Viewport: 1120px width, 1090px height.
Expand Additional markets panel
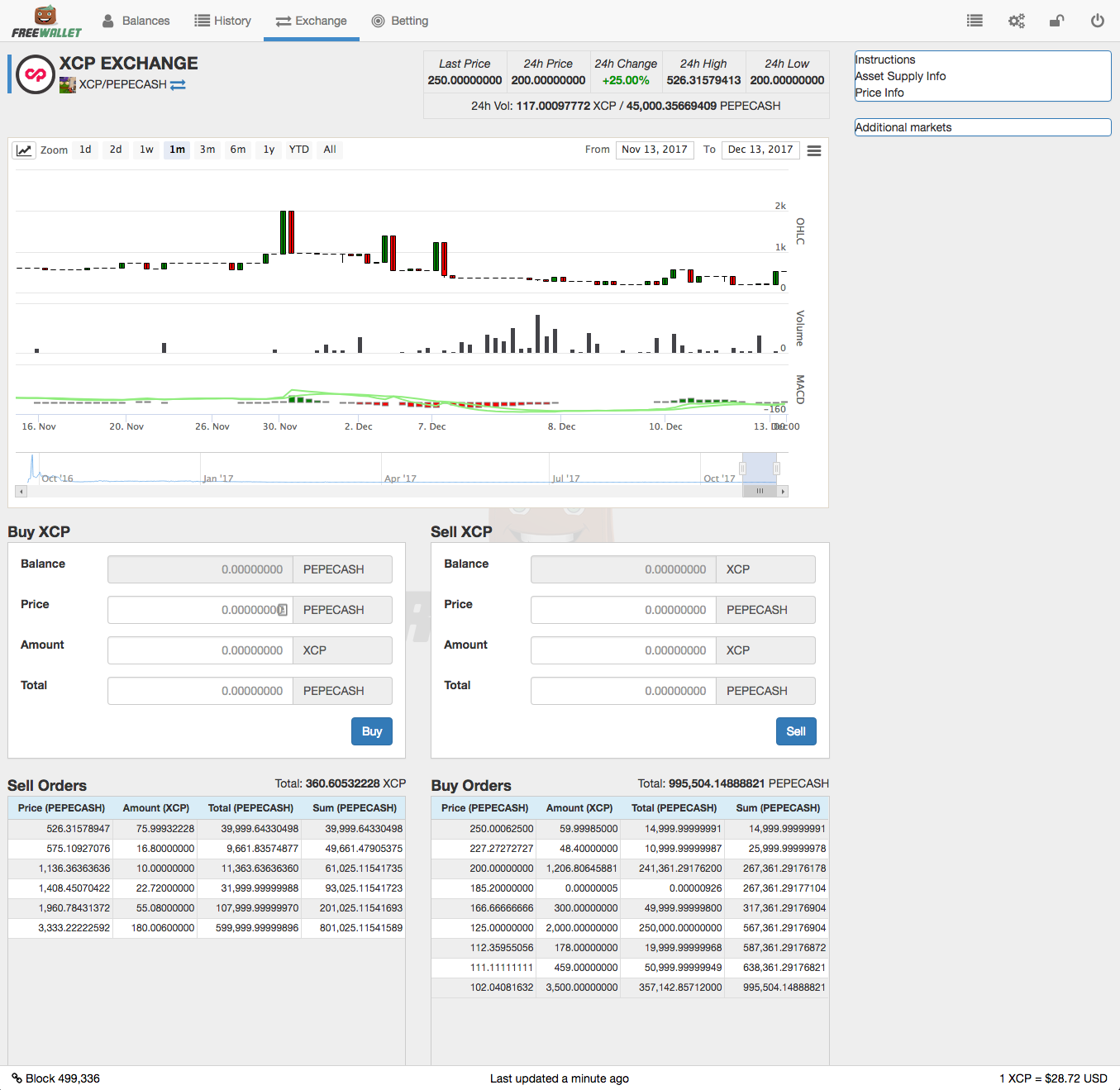[983, 127]
